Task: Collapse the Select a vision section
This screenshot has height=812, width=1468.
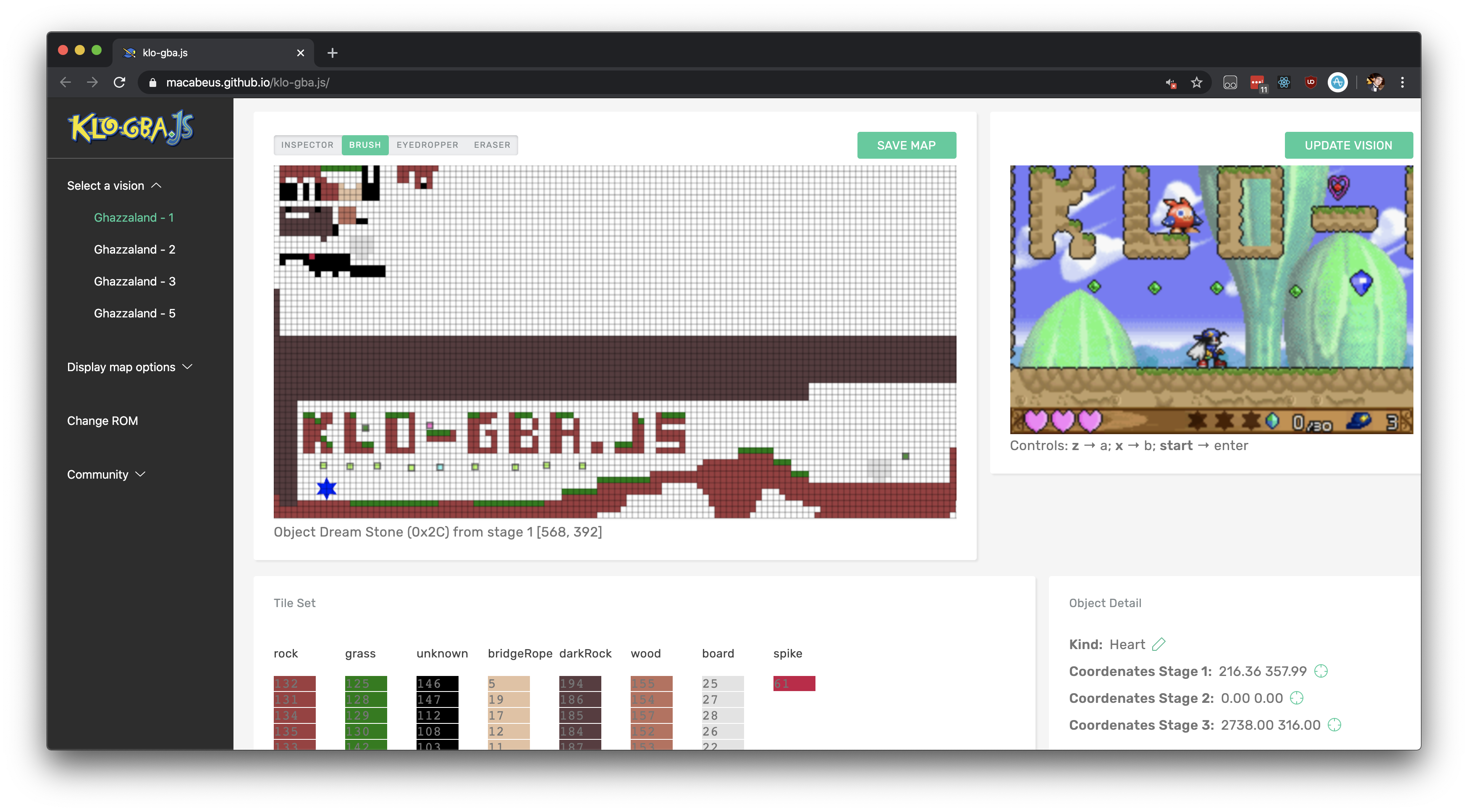Action: (115, 186)
